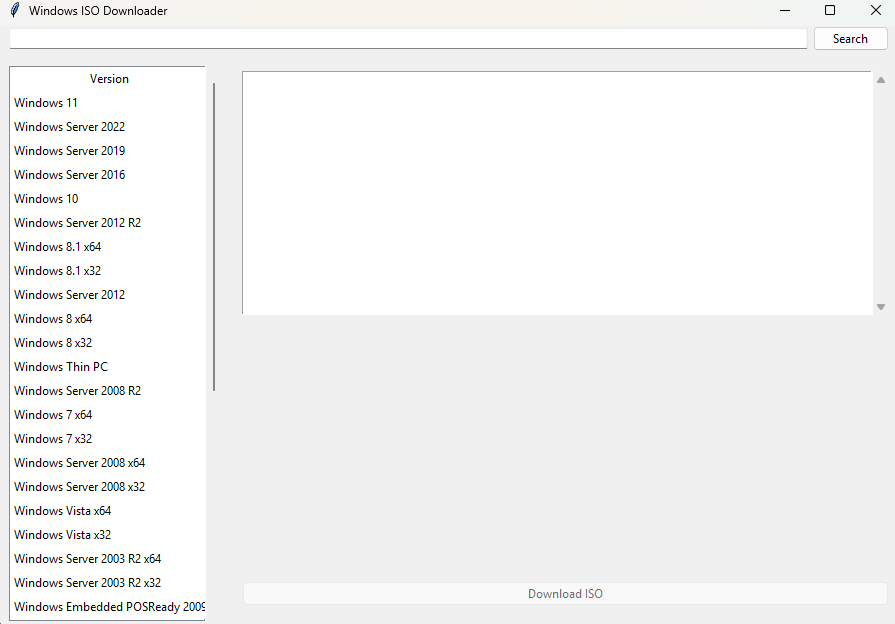This screenshot has height=624, width=895.
Task: Click the Download ISO button
Action: coord(565,594)
